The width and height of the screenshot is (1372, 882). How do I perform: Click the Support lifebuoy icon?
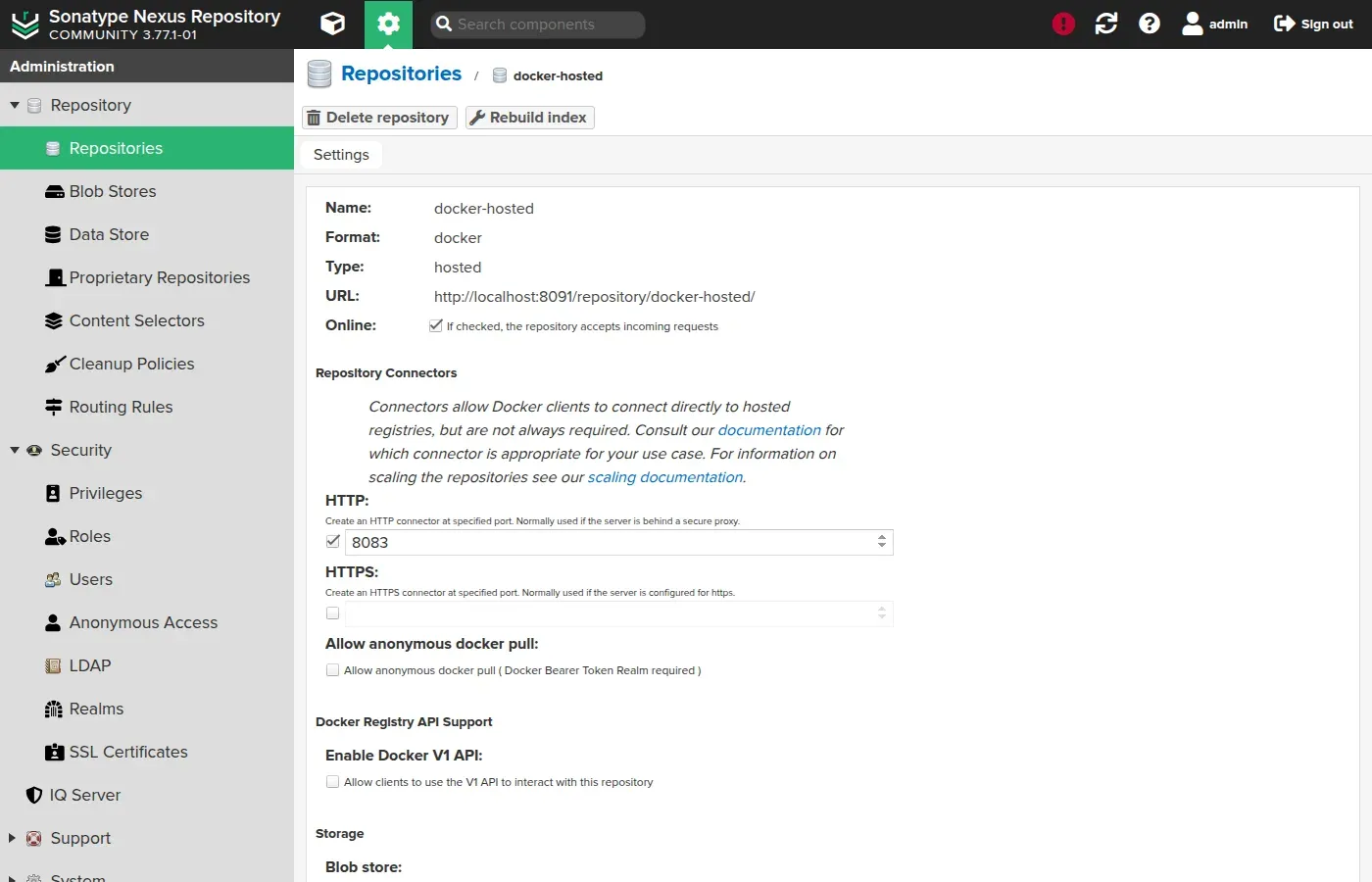(x=34, y=838)
